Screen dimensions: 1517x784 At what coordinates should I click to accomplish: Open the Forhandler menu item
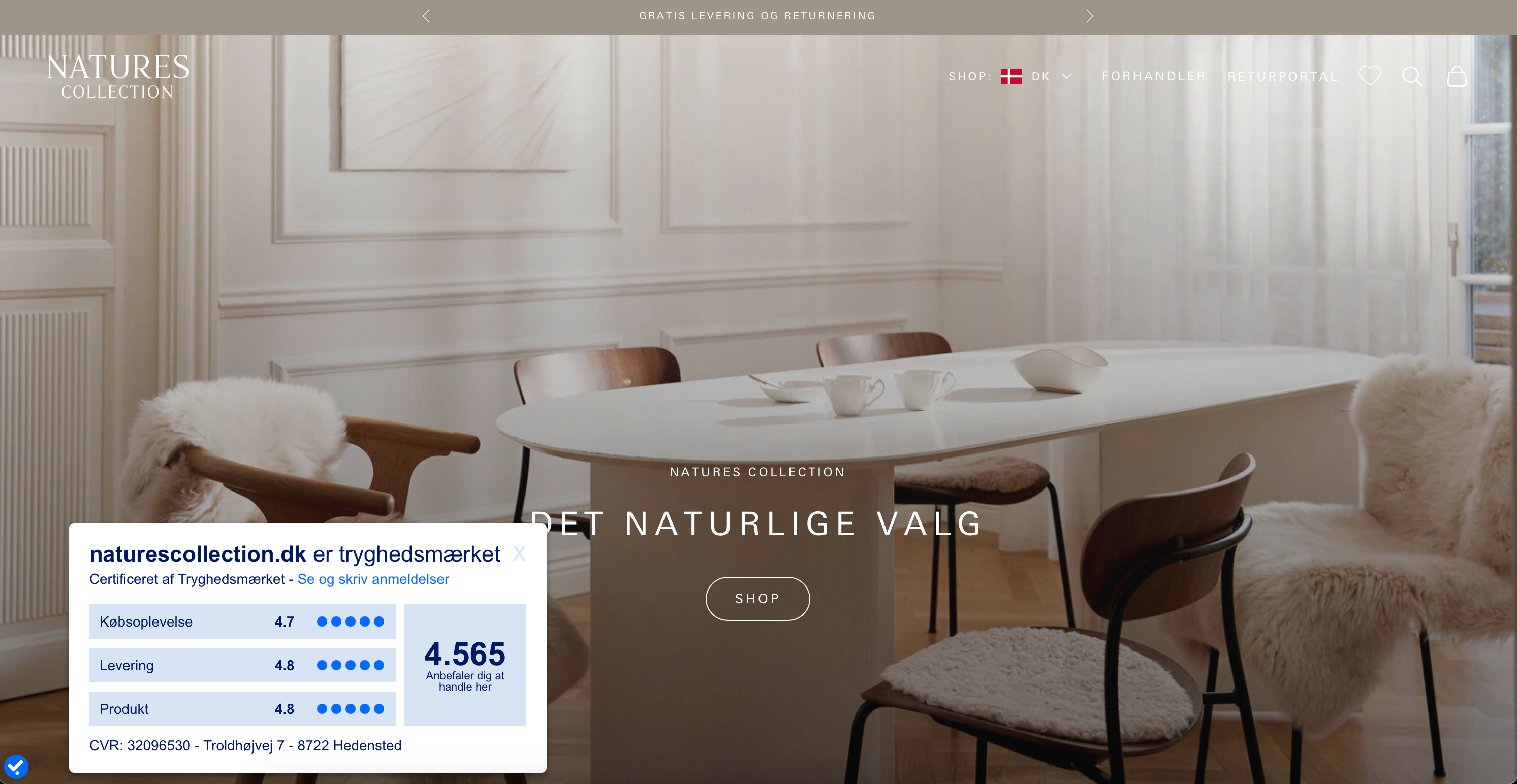[1154, 77]
